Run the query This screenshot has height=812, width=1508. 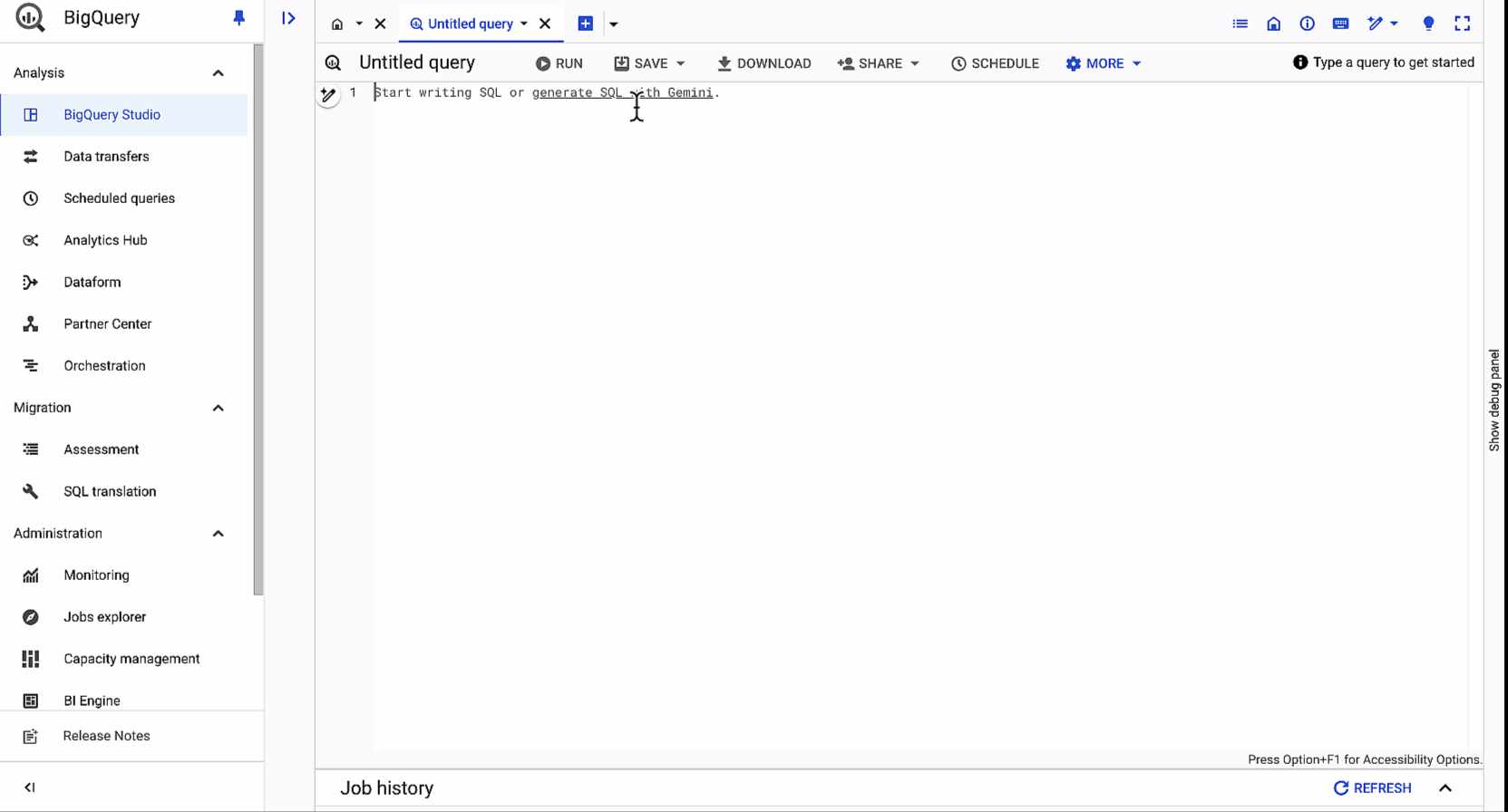[x=559, y=63]
